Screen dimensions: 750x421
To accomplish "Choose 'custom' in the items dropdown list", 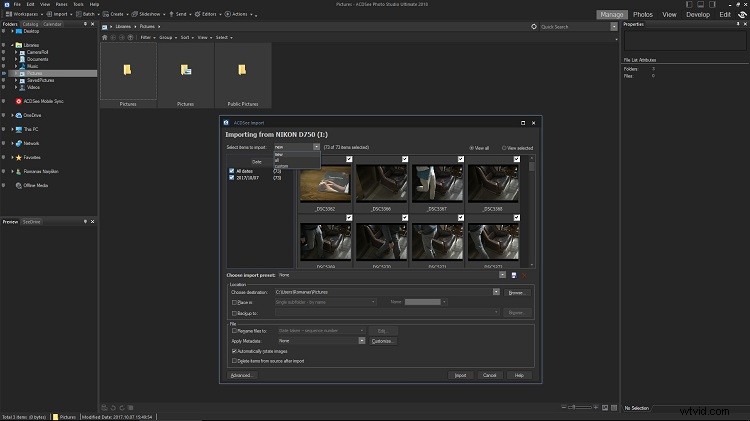I will pos(297,166).
